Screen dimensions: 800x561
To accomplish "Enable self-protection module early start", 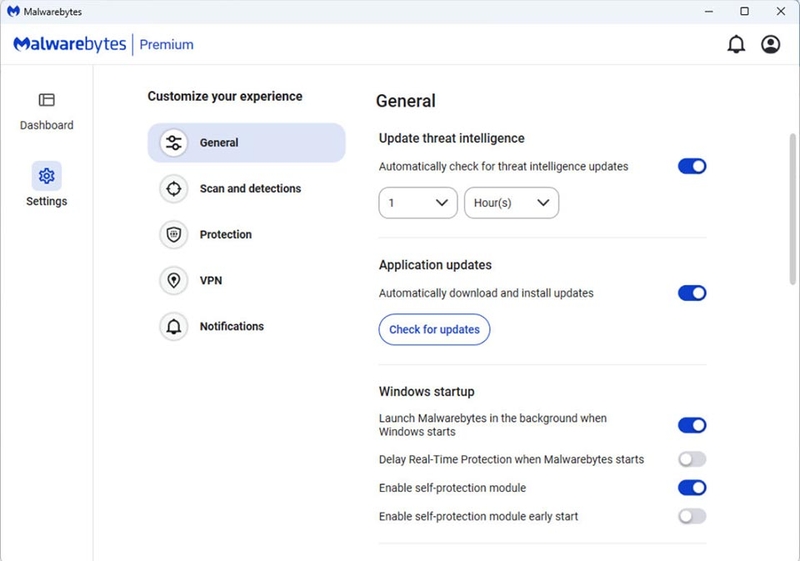I will click(x=692, y=517).
